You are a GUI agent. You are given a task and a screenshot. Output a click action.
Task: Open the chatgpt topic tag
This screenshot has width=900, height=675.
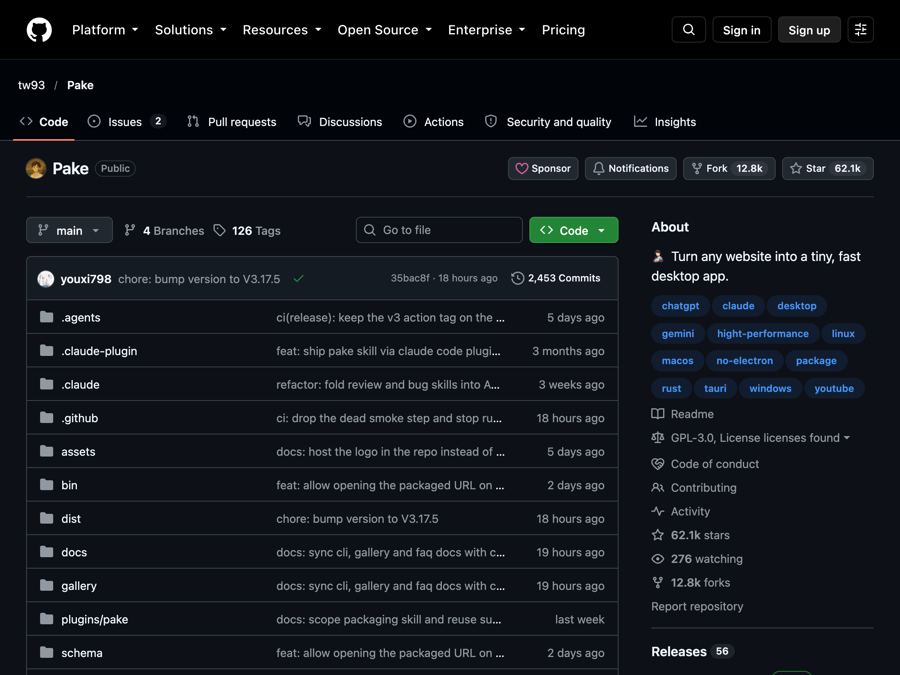680,305
